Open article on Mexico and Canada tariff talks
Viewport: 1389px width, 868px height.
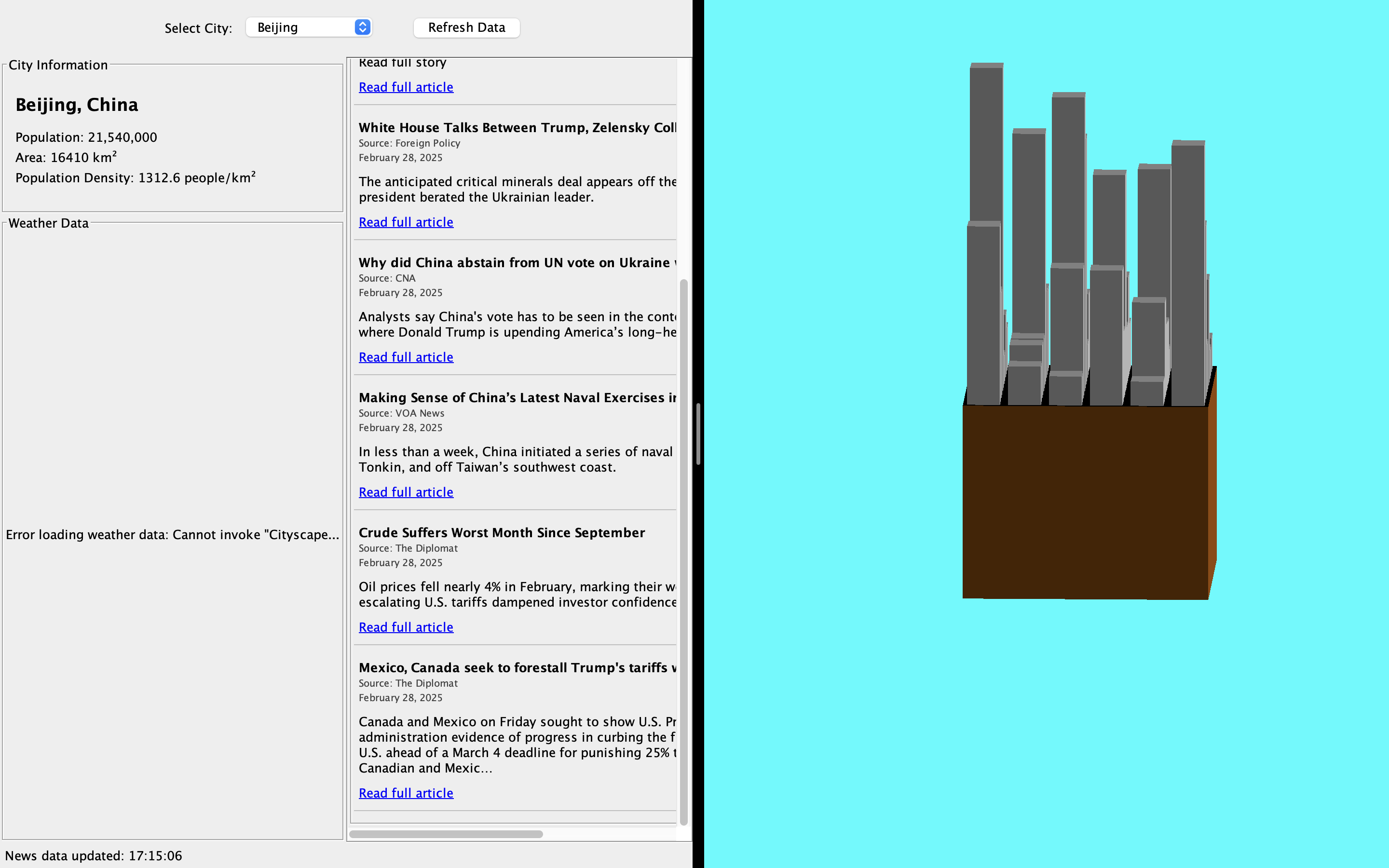[x=406, y=793]
